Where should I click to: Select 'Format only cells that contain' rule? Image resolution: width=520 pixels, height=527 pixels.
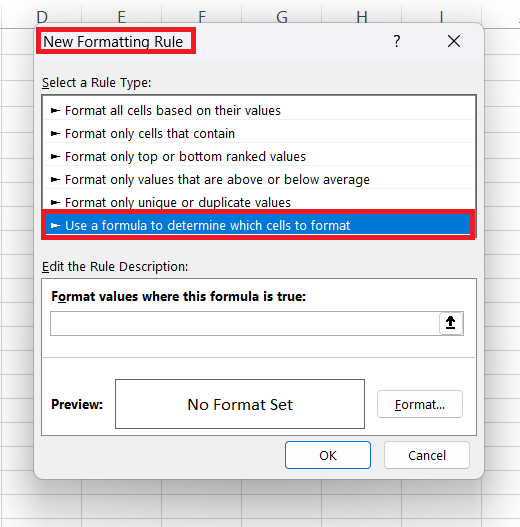[259, 133]
